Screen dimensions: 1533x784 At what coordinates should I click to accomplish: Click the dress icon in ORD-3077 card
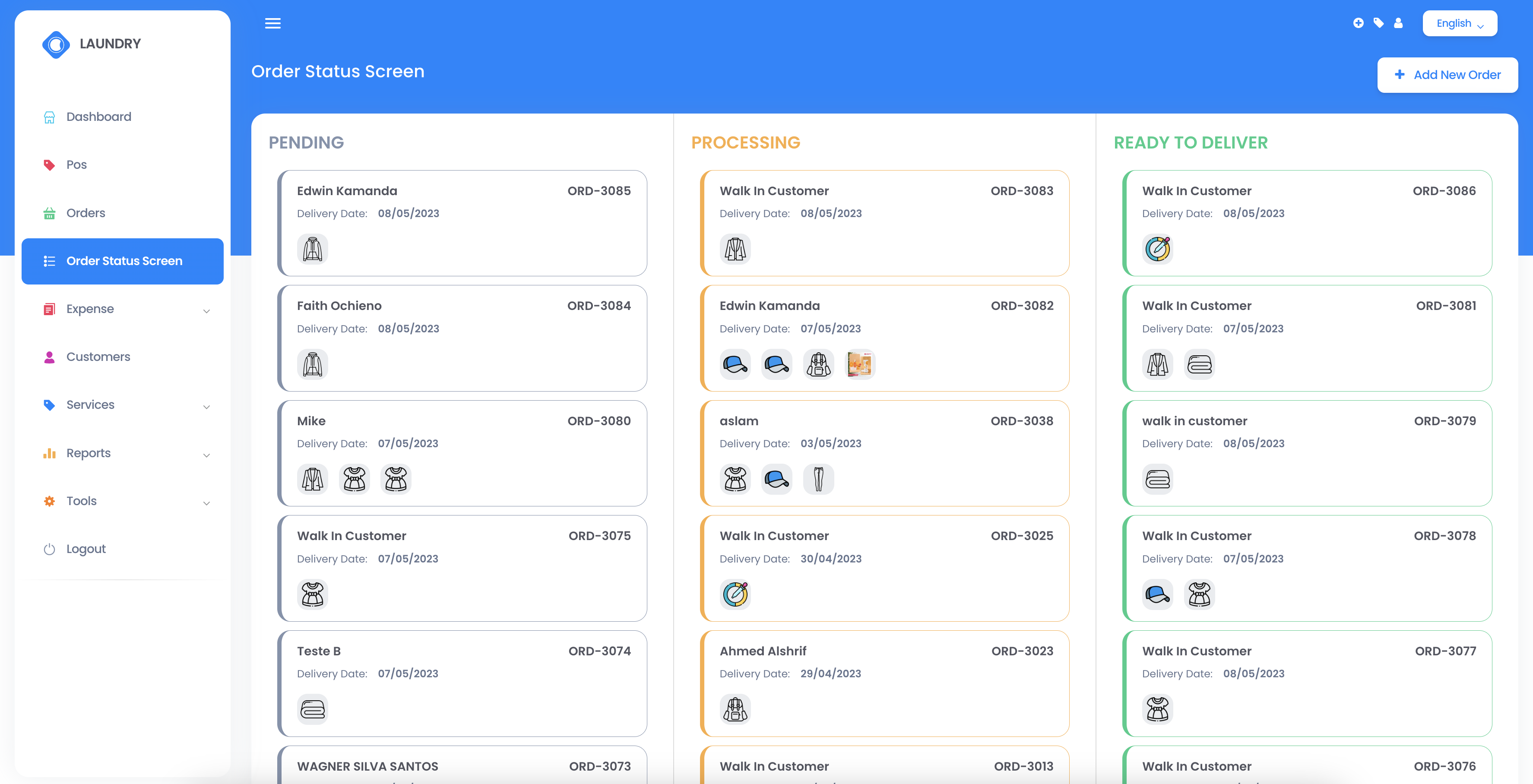click(x=1157, y=709)
